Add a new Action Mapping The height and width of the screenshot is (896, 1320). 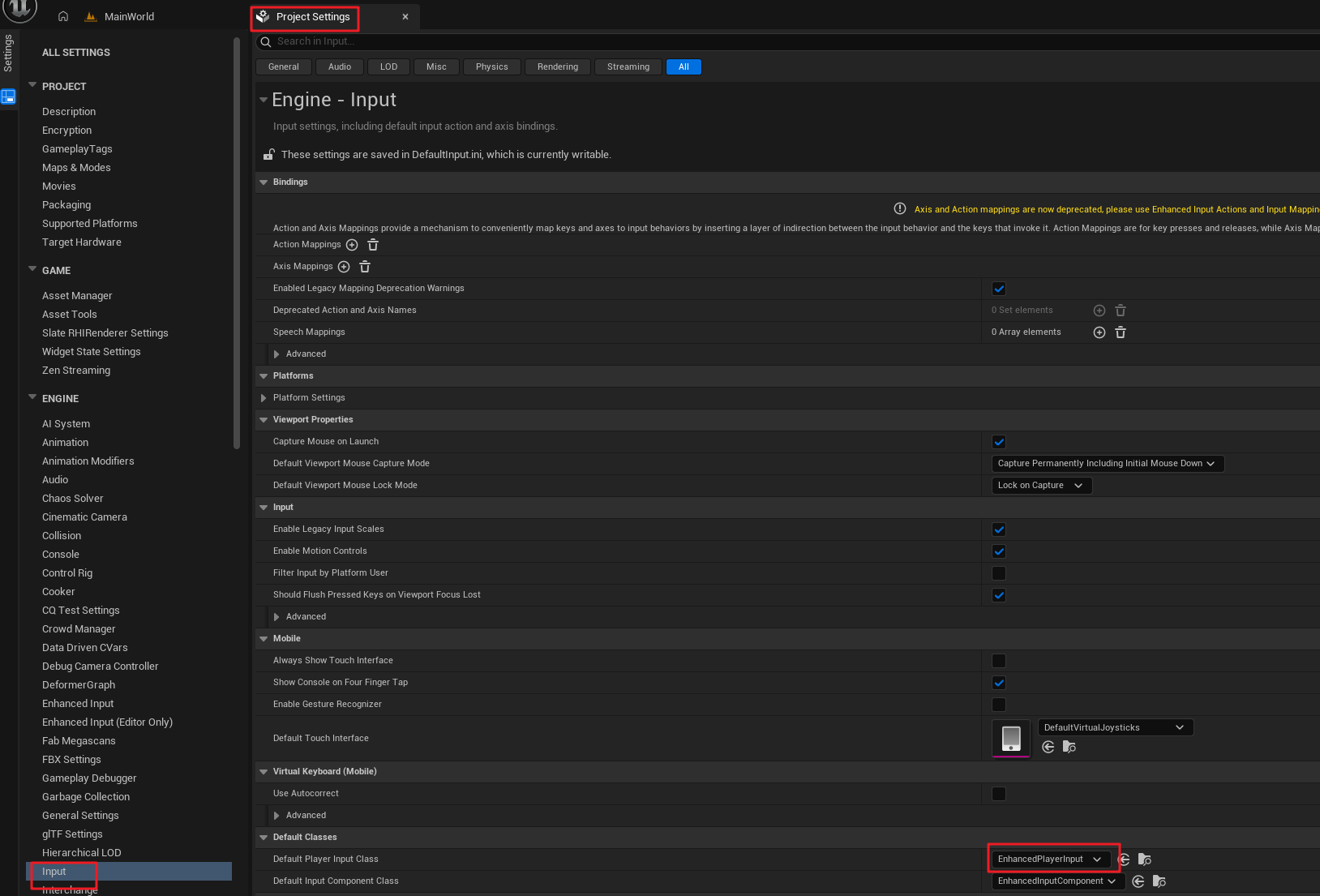click(352, 245)
